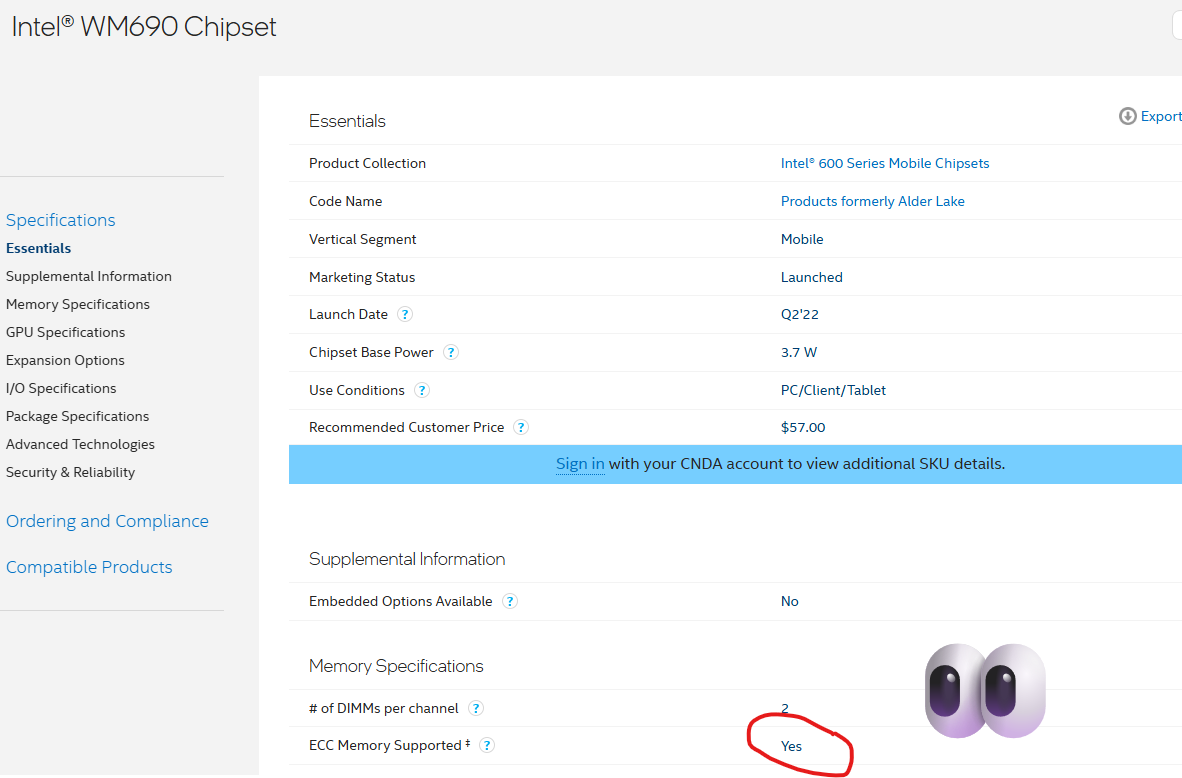Open DIMMs per channel help icon
The width and height of the screenshot is (1182, 778).
coord(476,708)
